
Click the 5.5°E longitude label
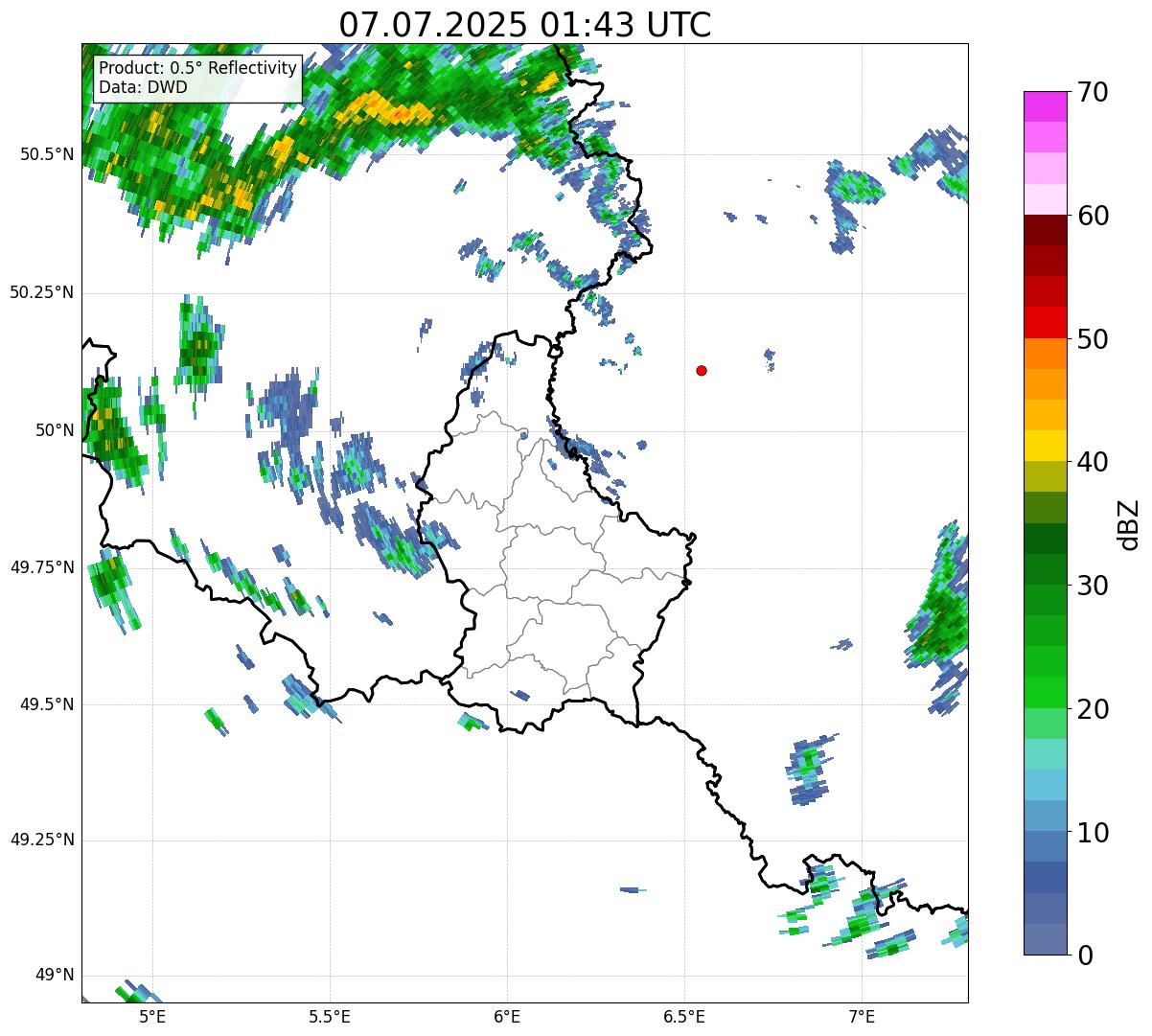[330, 1016]
